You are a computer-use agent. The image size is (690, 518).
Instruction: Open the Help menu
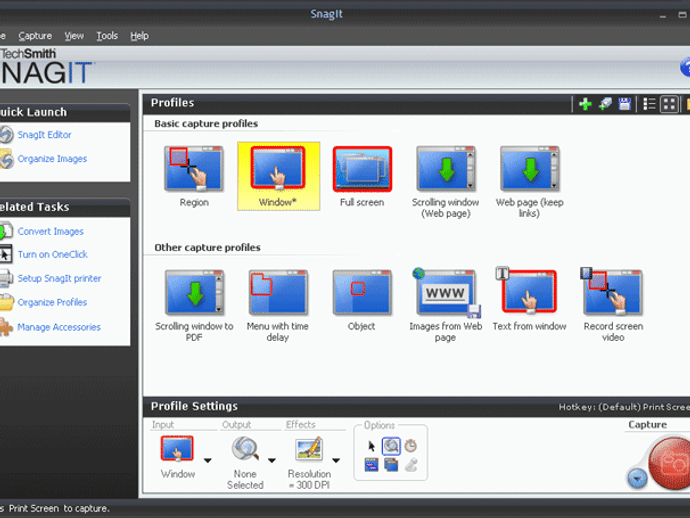click(x=139, y=36)
